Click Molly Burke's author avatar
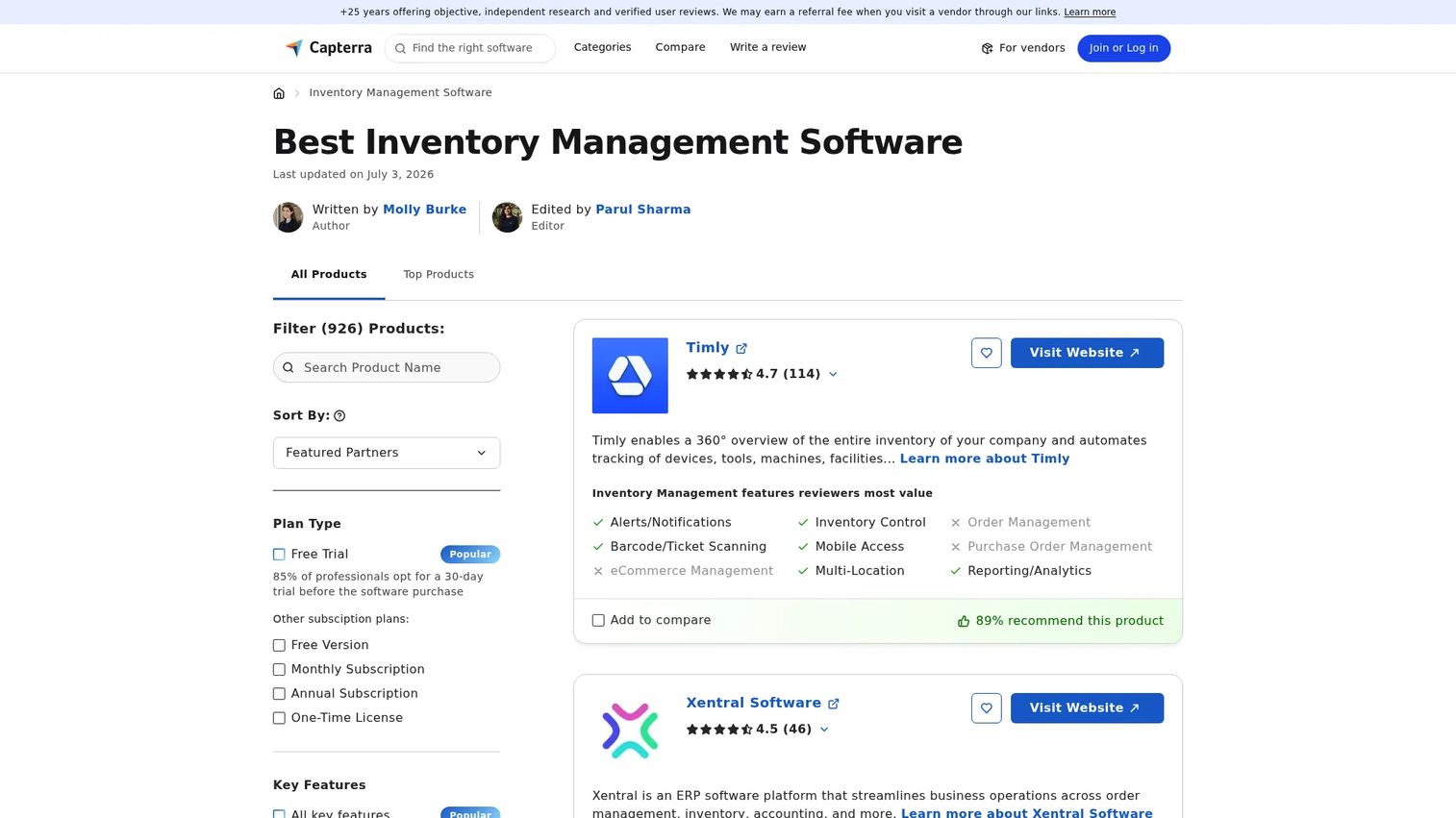This screenshot has width=1456, height=818. point(288,217)
